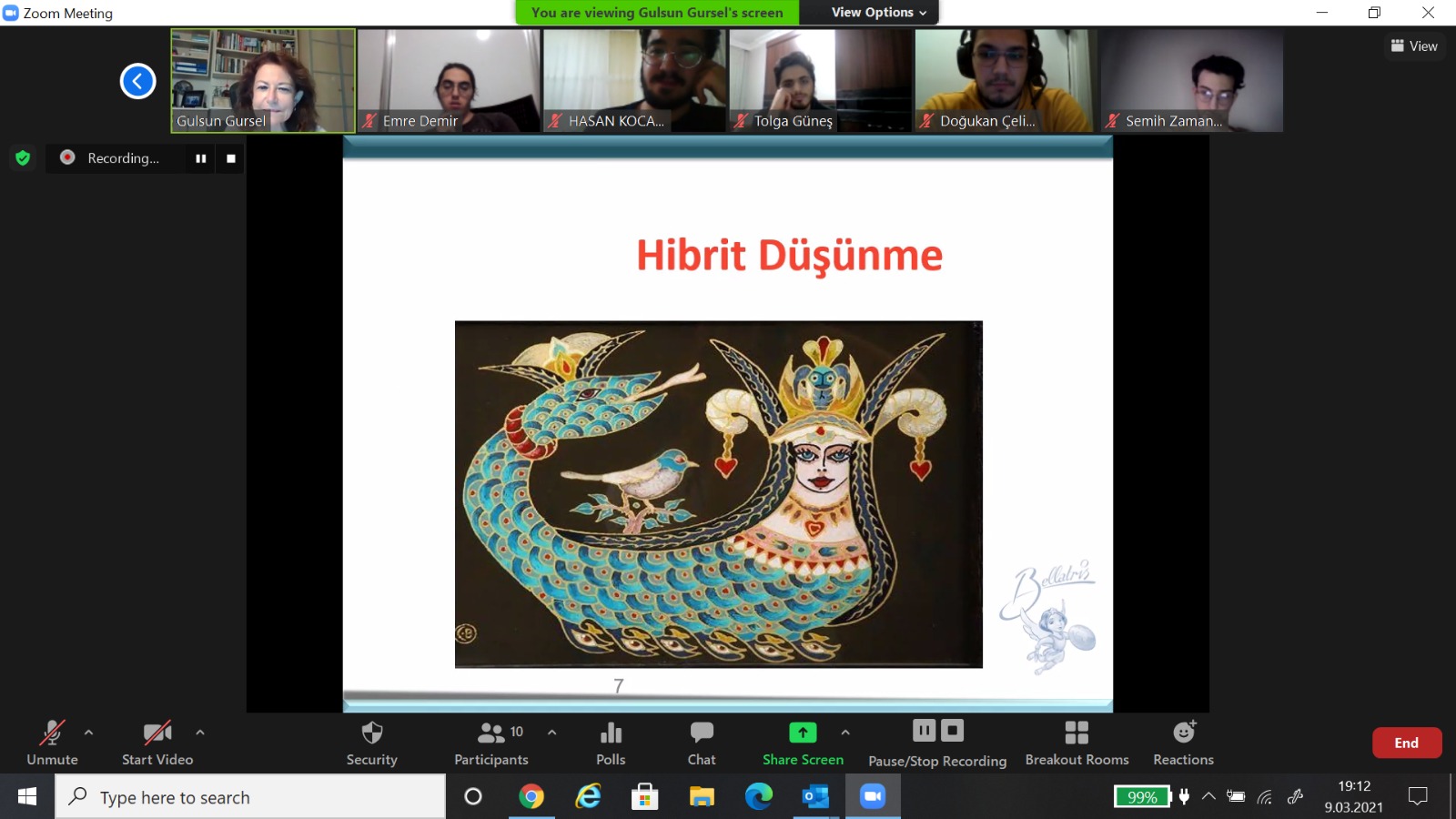Pause recording from the top-left indicator

(x=200, y=158)
